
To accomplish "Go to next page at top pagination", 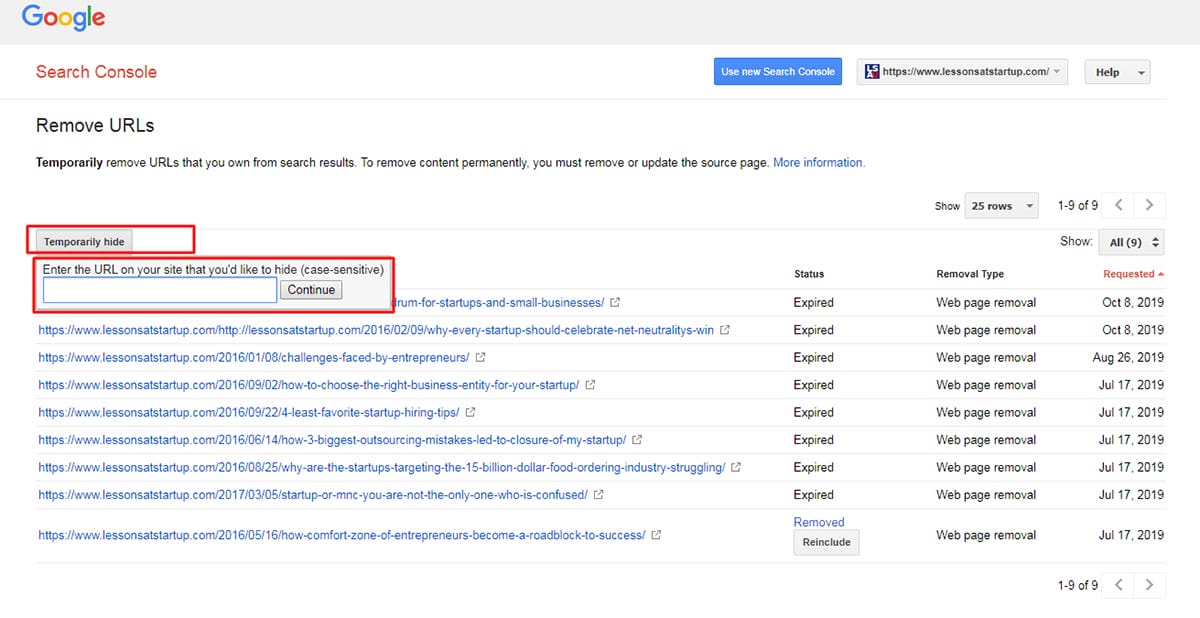I will [x=1150, y=205].
